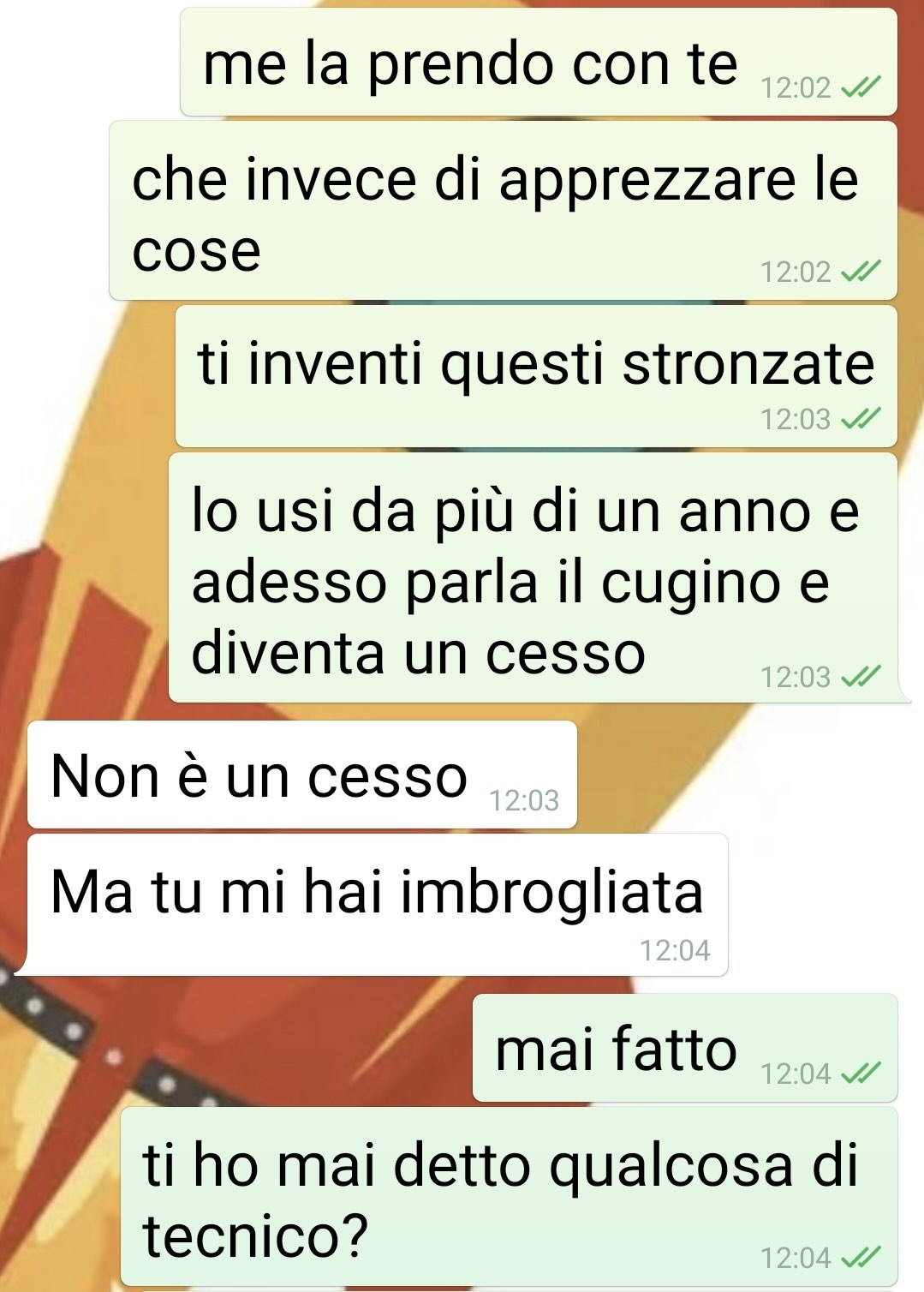Viewport: 924px width, 1292px height.
Task: Tap the double tick next to 'mai fatto'
Action: (860, 1073)
